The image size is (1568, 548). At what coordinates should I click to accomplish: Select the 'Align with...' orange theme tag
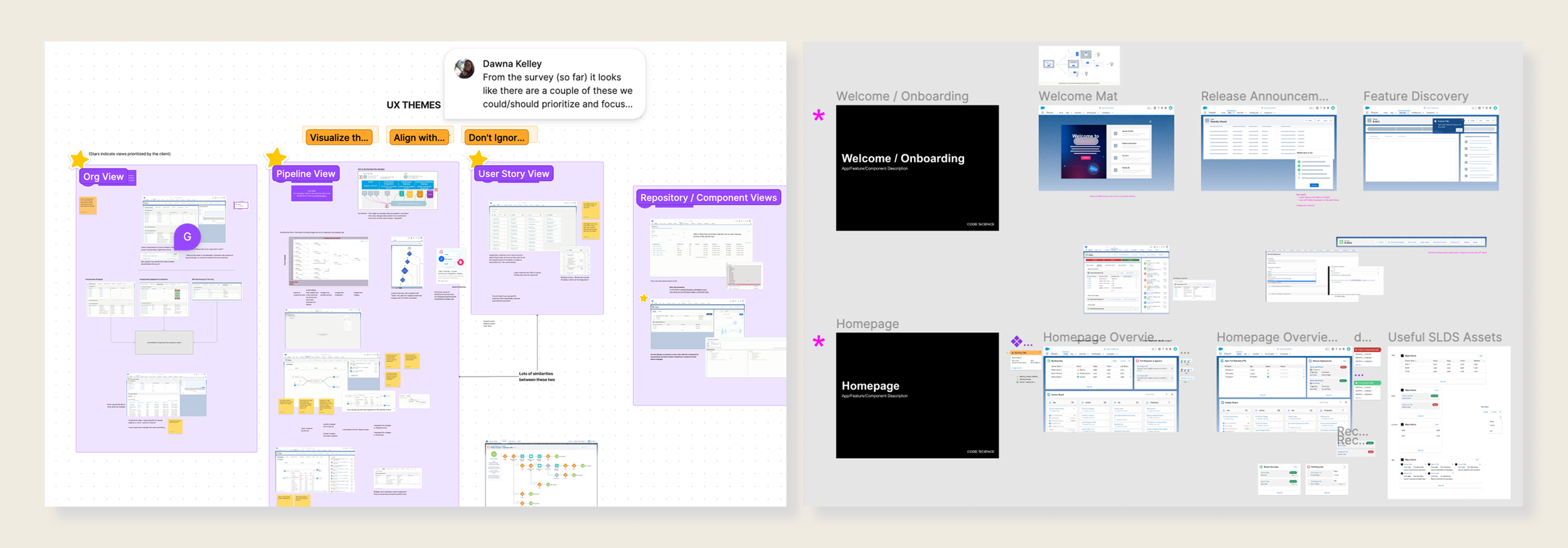[x=419, y=137]
